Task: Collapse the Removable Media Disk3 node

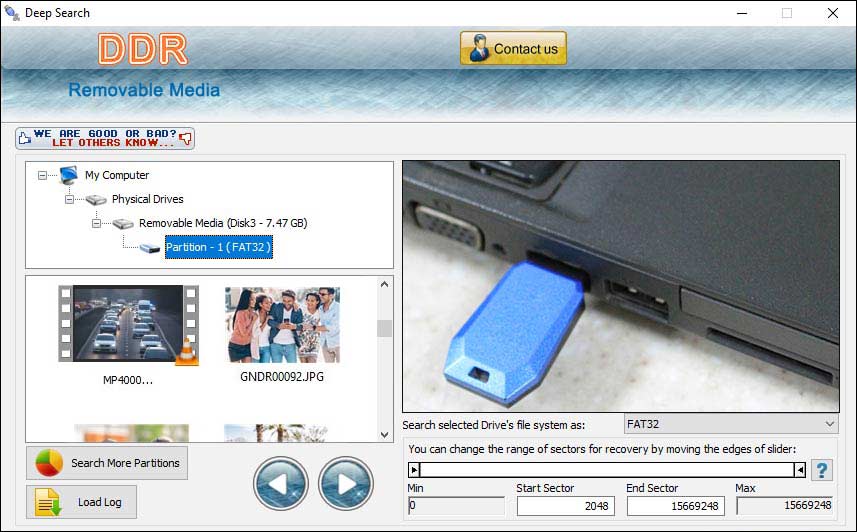Action: (96, 224)
